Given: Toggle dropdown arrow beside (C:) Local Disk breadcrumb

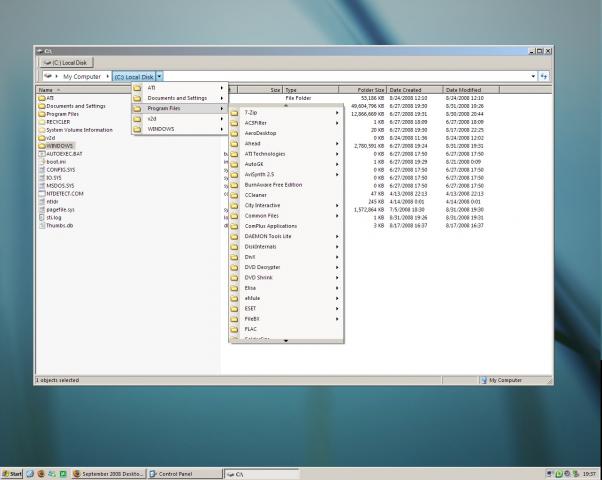Looking at the screenshot, I should [159, 76].
